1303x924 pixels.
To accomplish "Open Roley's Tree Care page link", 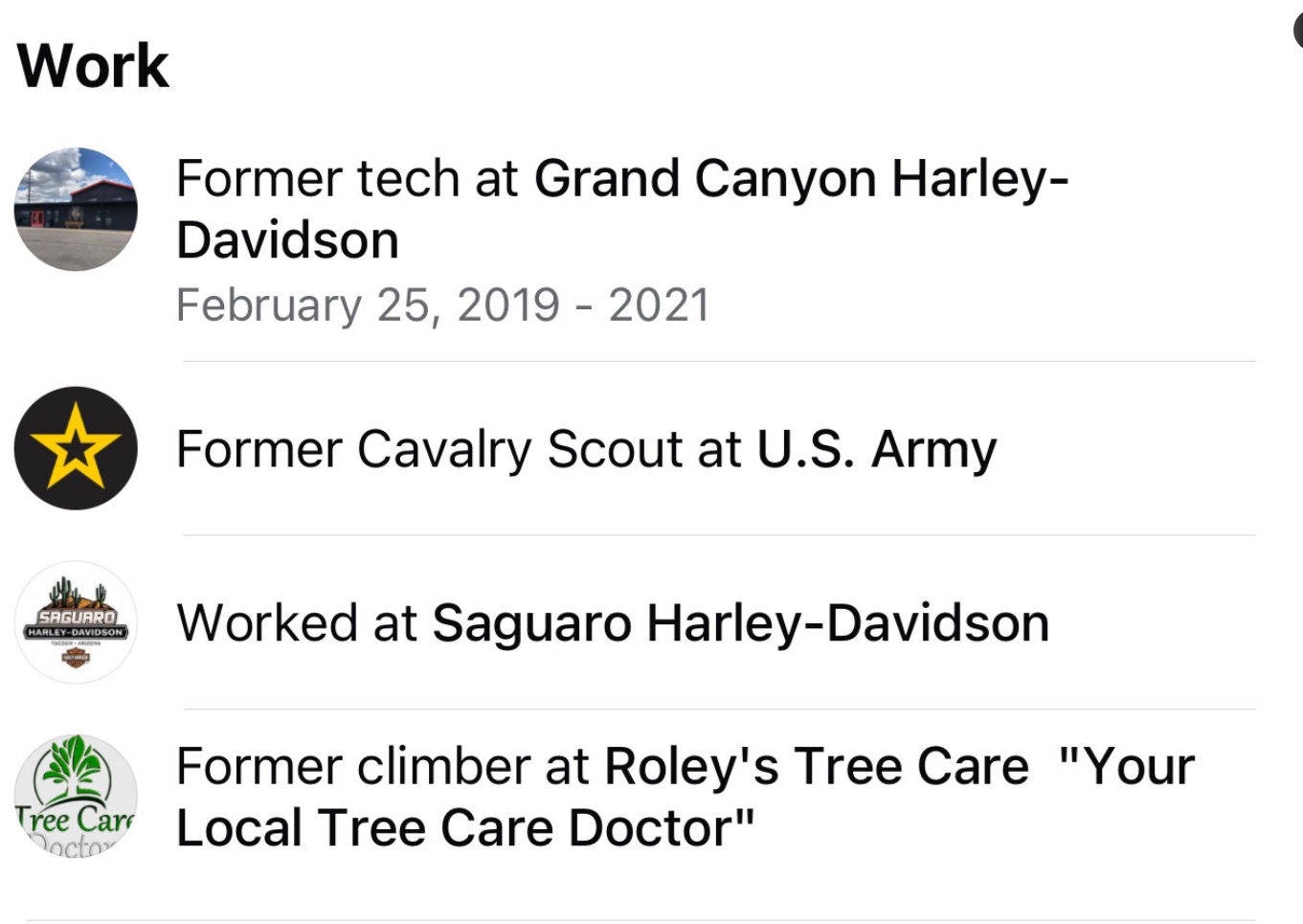I will point(817,765).
